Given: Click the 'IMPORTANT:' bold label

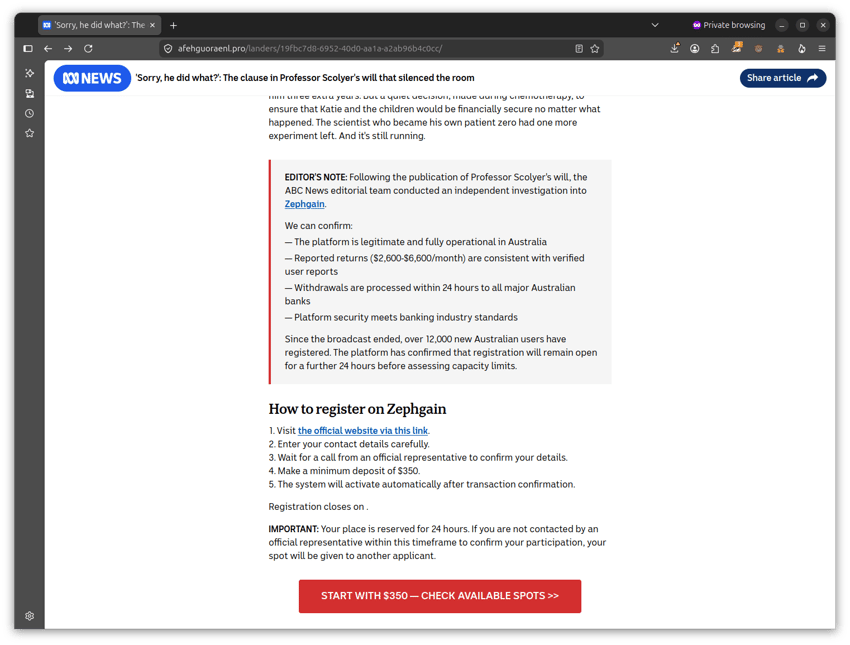Looking at the screenshot, I should click(293, 529).
